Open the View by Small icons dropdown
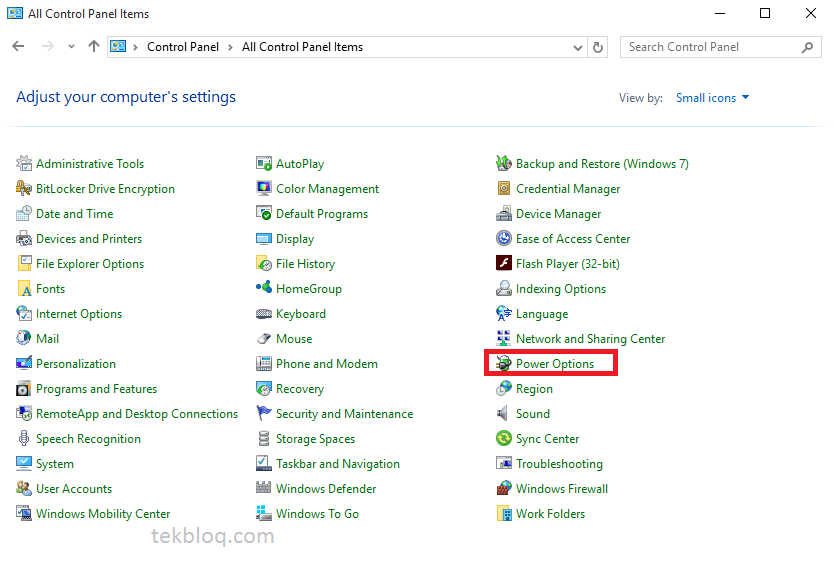Screen dimensions: 834x567 pyautogui.click(x=712, y=98)
